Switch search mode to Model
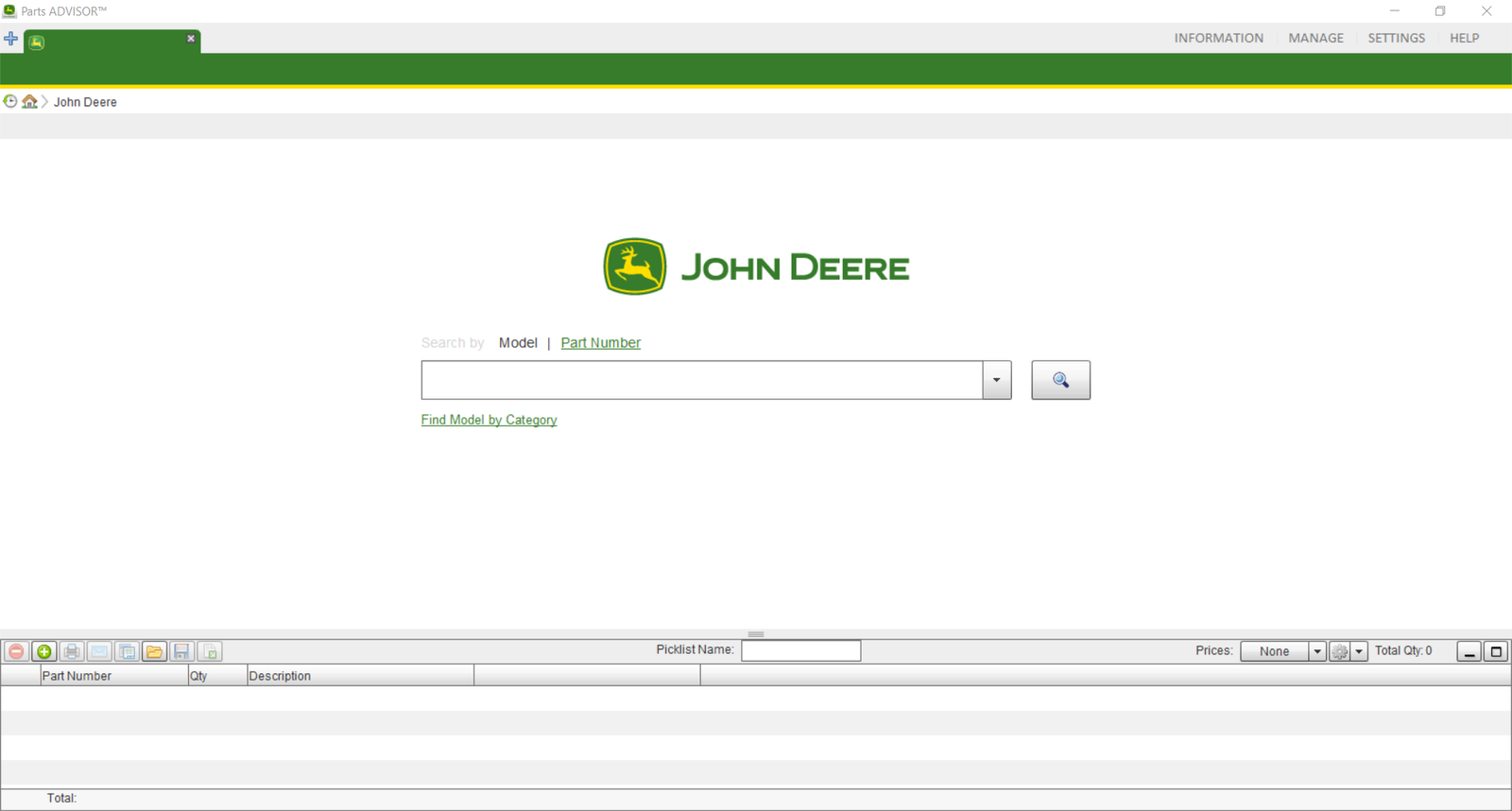This screenshot has height=811, width=1512. [518, 342]
